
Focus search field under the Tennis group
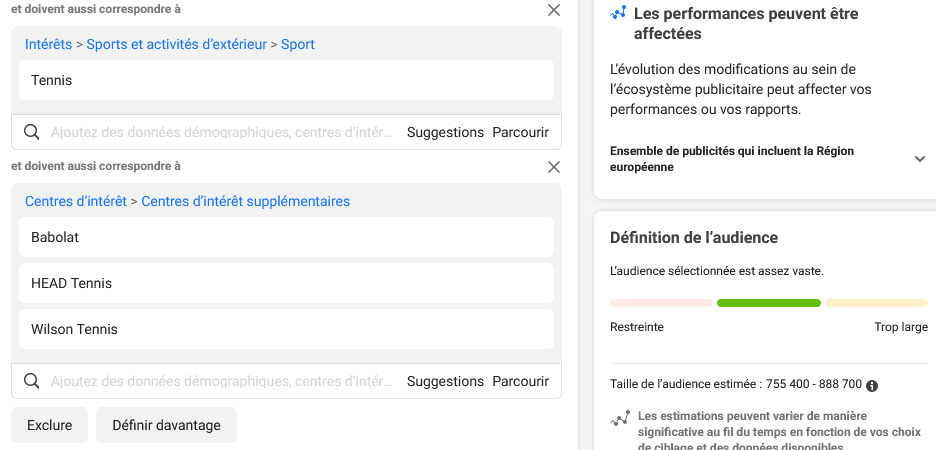(x=222, y=132)
